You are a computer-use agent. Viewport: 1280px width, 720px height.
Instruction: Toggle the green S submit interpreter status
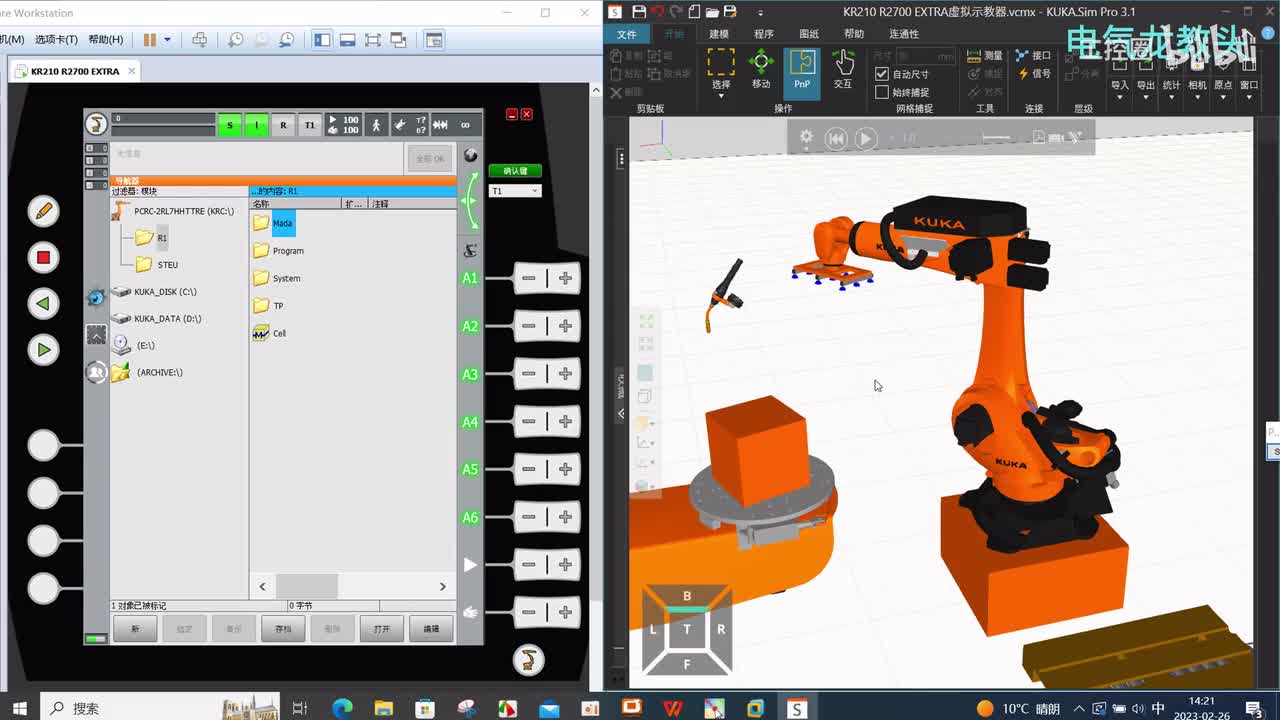pyautogui.click(x=230, y=125)
